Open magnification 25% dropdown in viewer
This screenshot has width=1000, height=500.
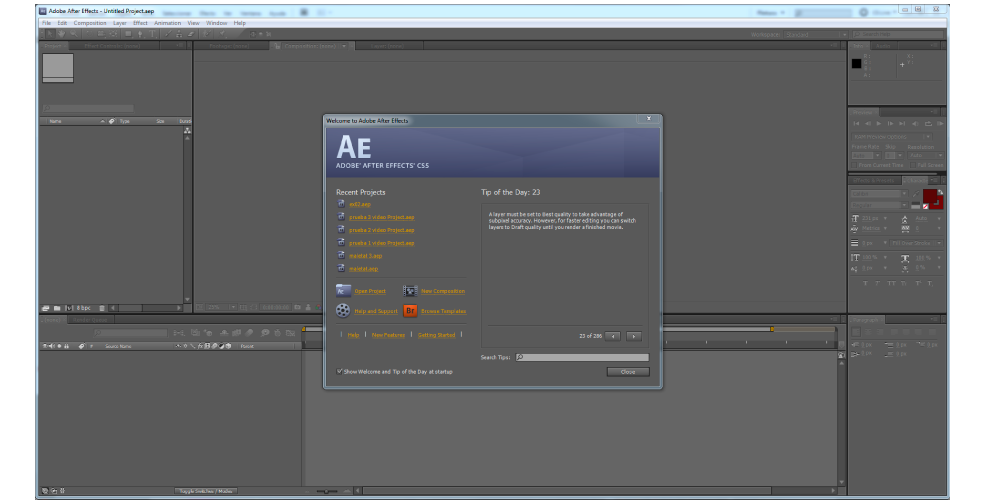[x=220, y=307]
